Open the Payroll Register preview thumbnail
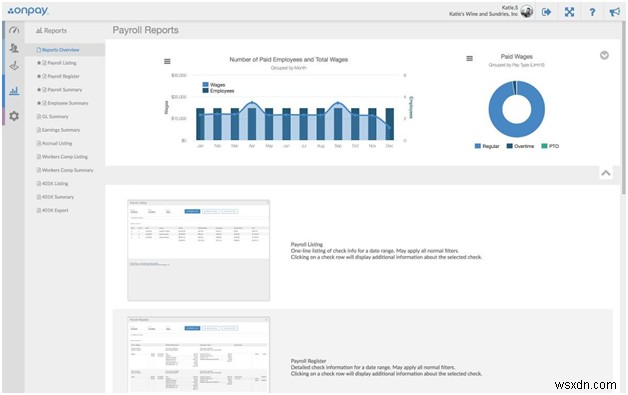628x395 pixels. point(199,355)
